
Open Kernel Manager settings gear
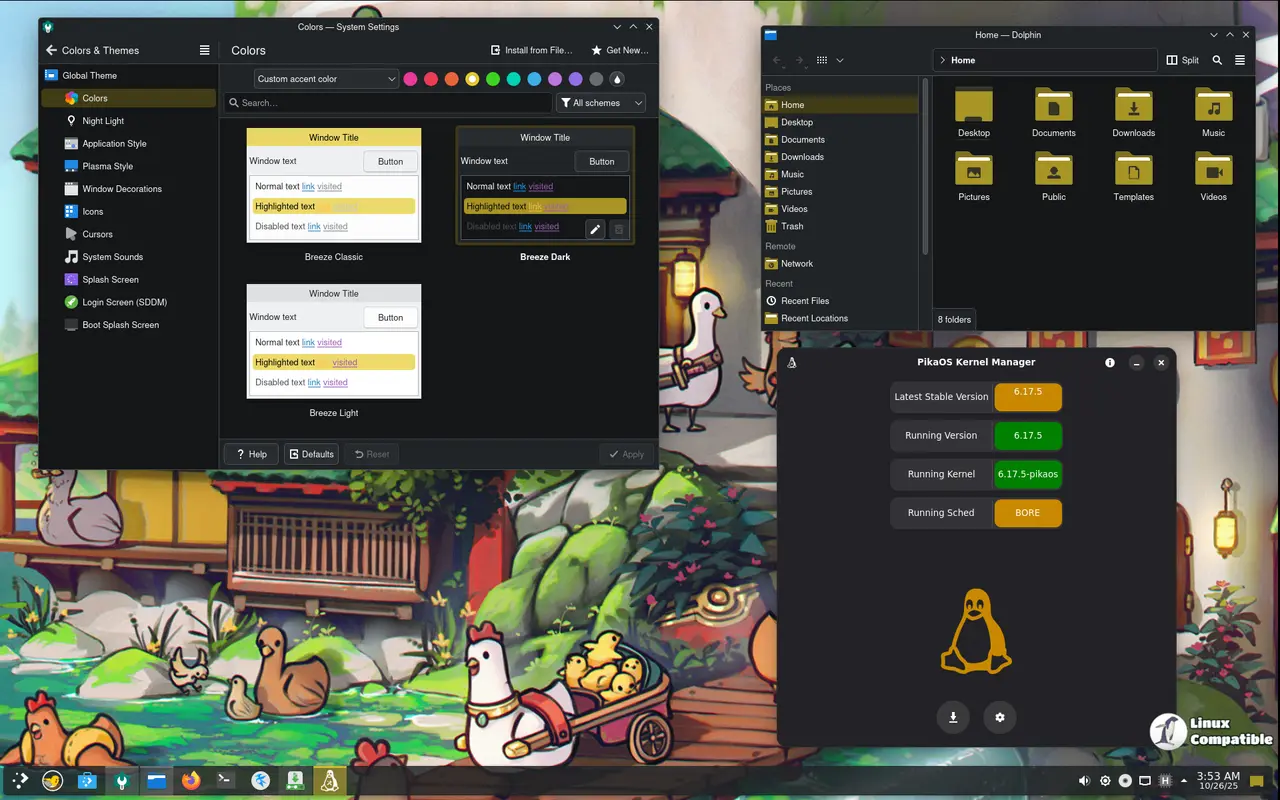click(x=999, y=717)
